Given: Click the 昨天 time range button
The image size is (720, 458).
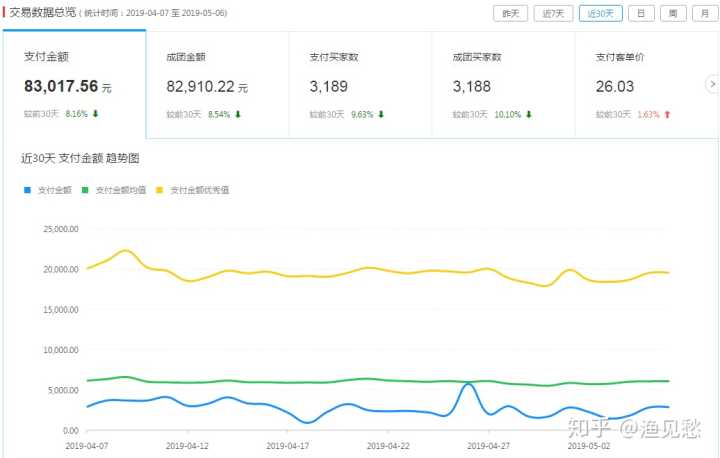Looking at the screenshot, I should tap(510, 13).
